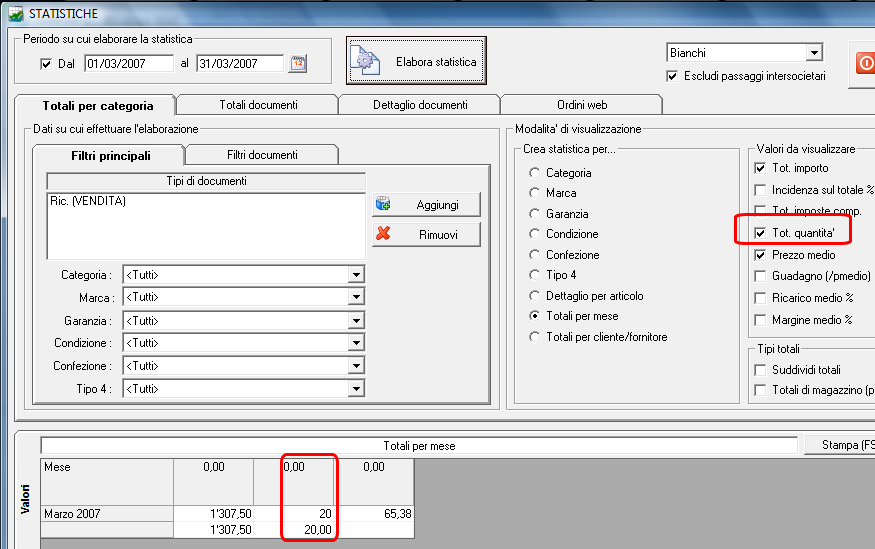
Task: Open the Filtri documenti sub-tab
Action: click(x=262, y=155)
